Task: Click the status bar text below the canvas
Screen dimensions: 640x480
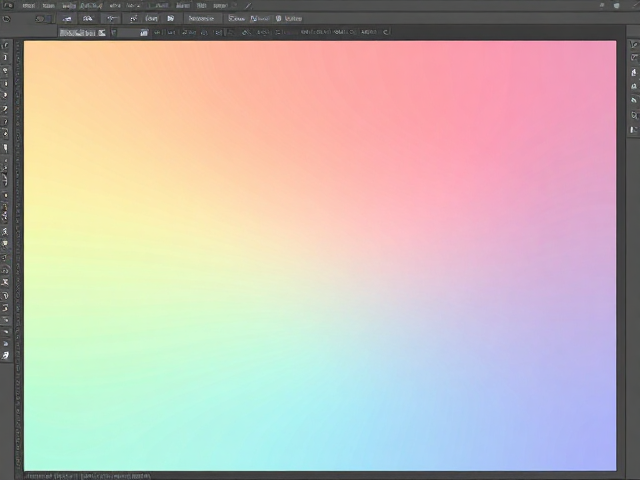Action: coord(87,476)
